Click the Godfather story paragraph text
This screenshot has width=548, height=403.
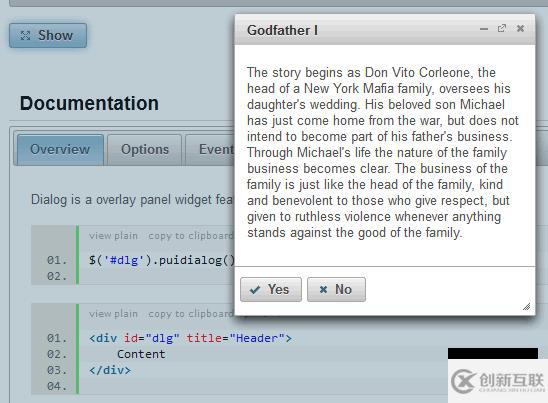383,152
